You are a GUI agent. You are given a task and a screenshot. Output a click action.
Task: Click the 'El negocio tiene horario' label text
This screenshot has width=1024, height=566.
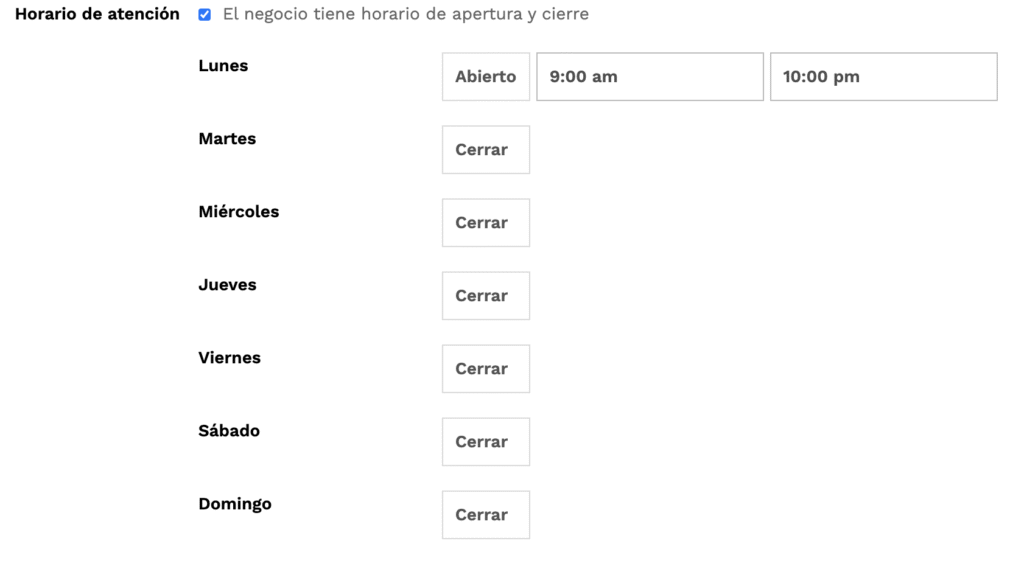405,15
